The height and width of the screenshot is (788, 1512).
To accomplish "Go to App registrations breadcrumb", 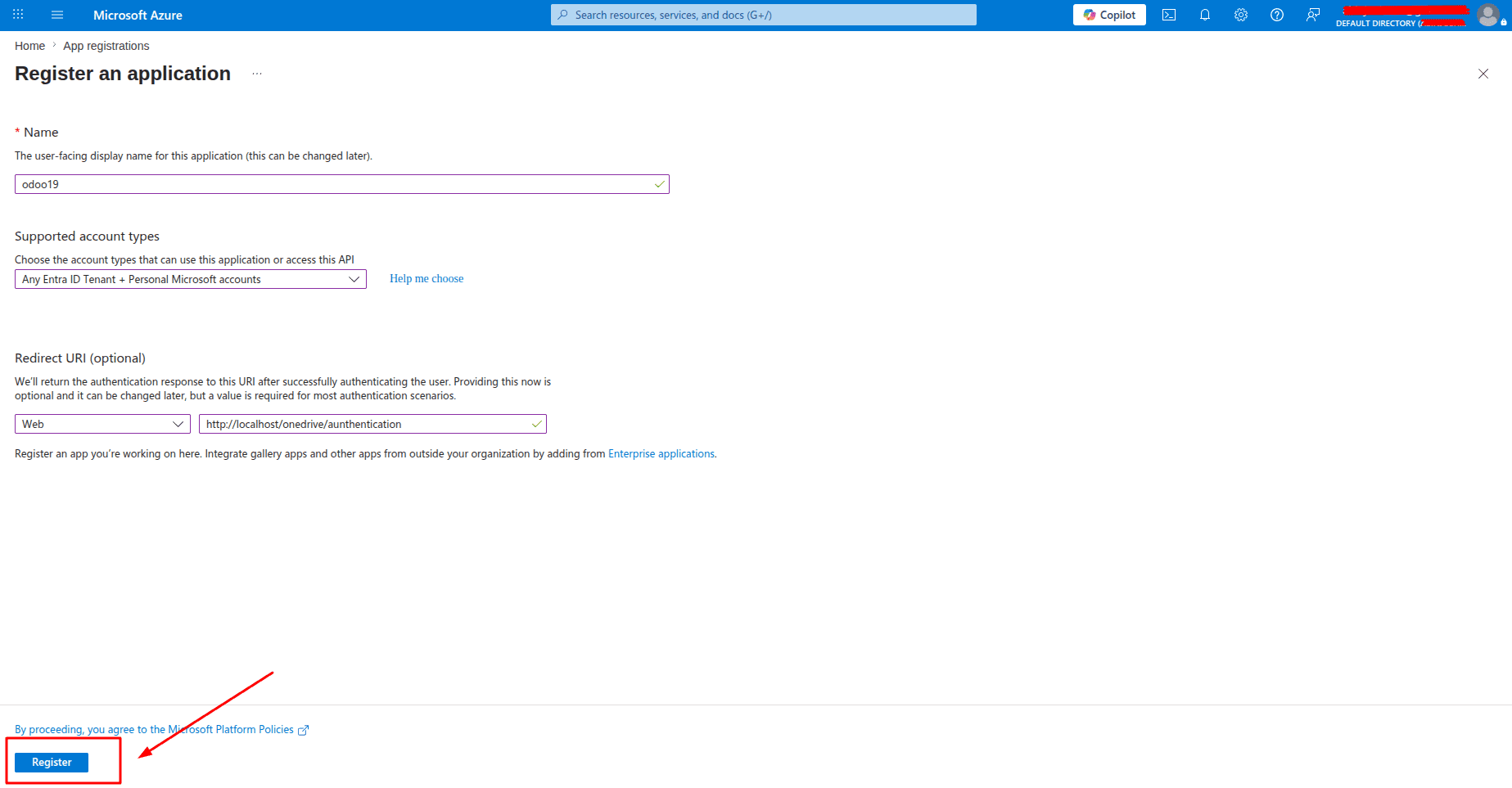I will (x=106, y=46).
